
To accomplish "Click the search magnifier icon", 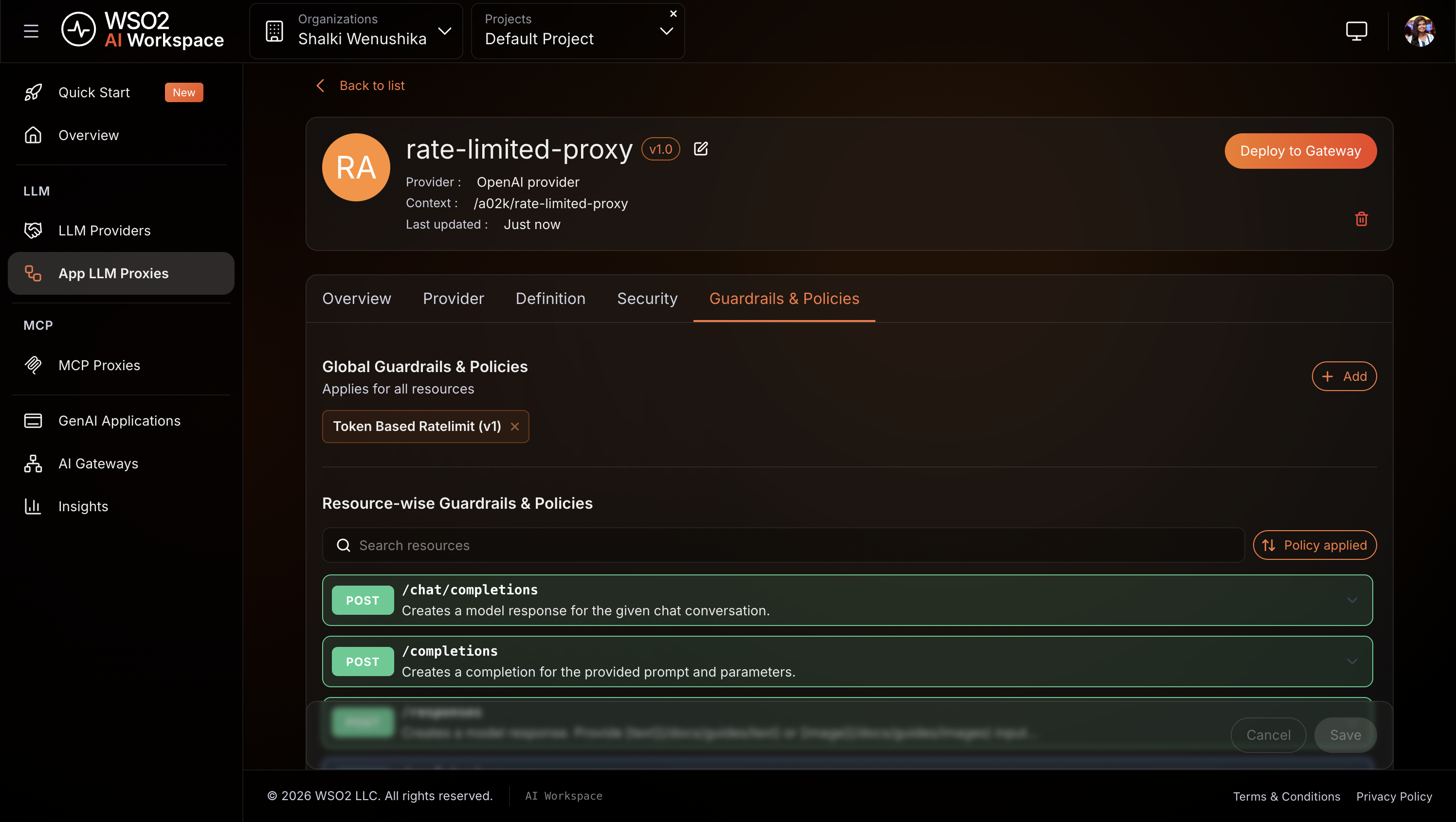I will pos(344,545).
